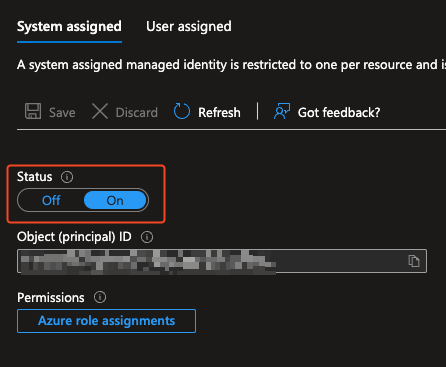Click the Refresh label in toolbar

219,112
